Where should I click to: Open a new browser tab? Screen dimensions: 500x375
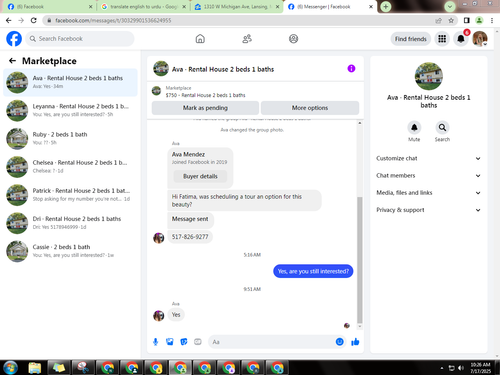coord(386,7)
